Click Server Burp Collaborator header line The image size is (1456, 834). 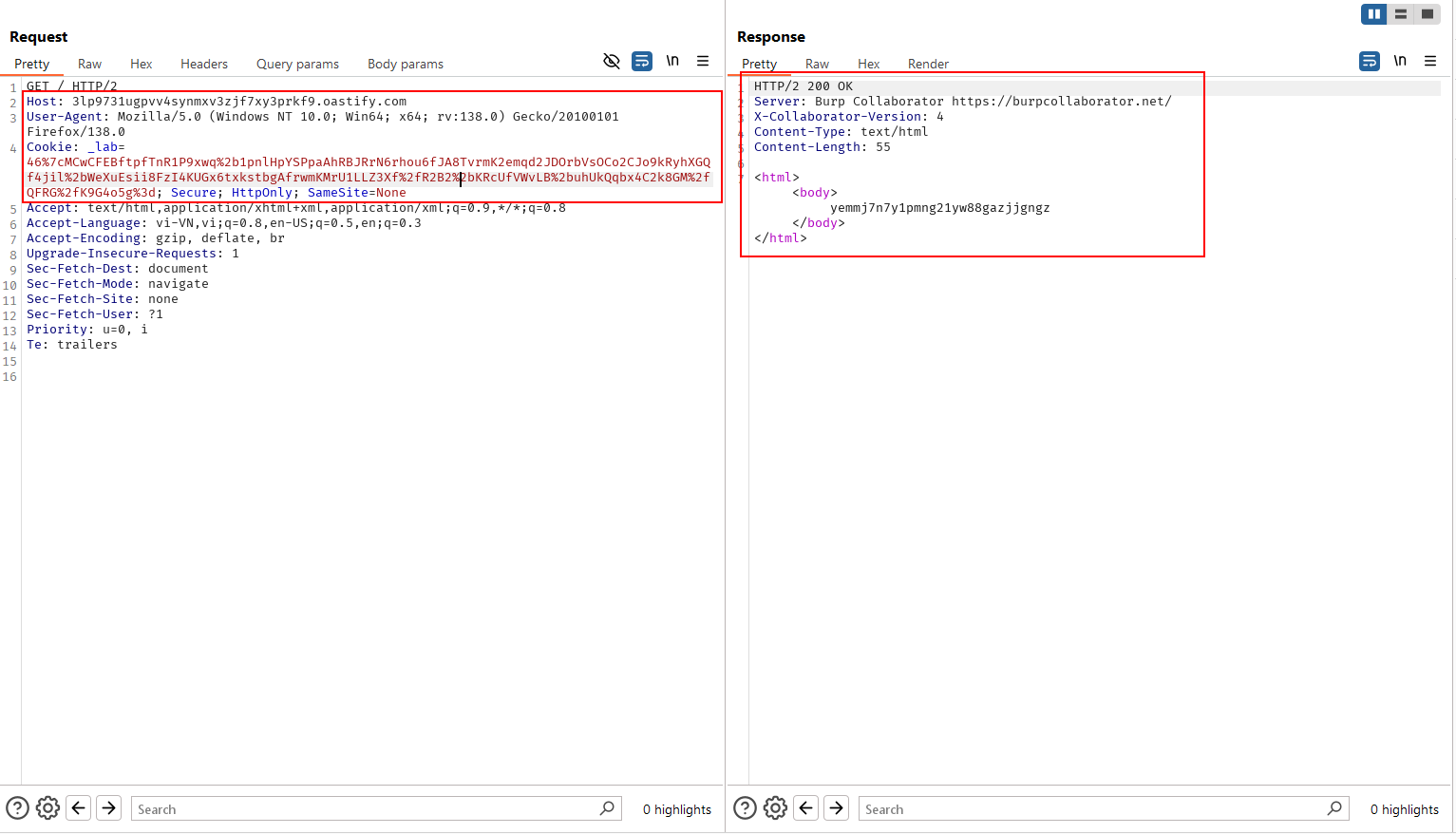[x=963, y=102]
